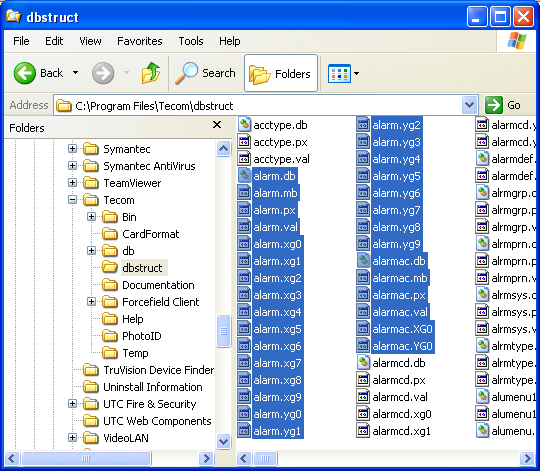The width and height of the screenshot is (540, 471).
Task: Click the Help folder icon in tree
Action: click(x=110, y=319)
